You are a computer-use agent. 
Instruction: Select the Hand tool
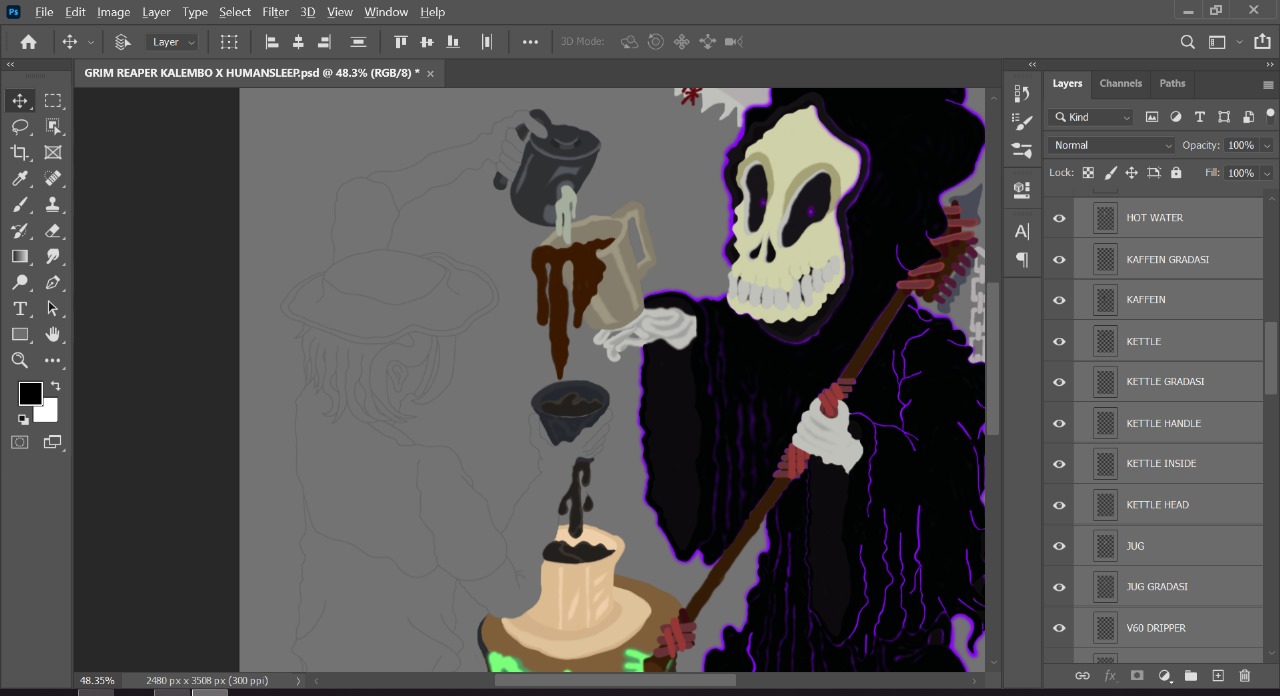53,334
